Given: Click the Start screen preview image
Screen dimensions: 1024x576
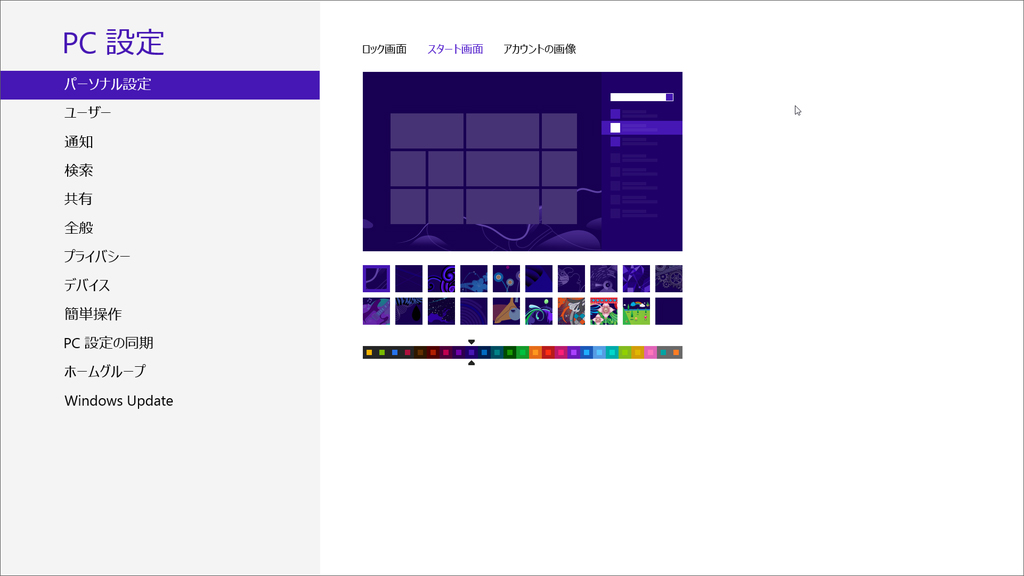Looking at the screenshot, I should (x=520, y=160).
